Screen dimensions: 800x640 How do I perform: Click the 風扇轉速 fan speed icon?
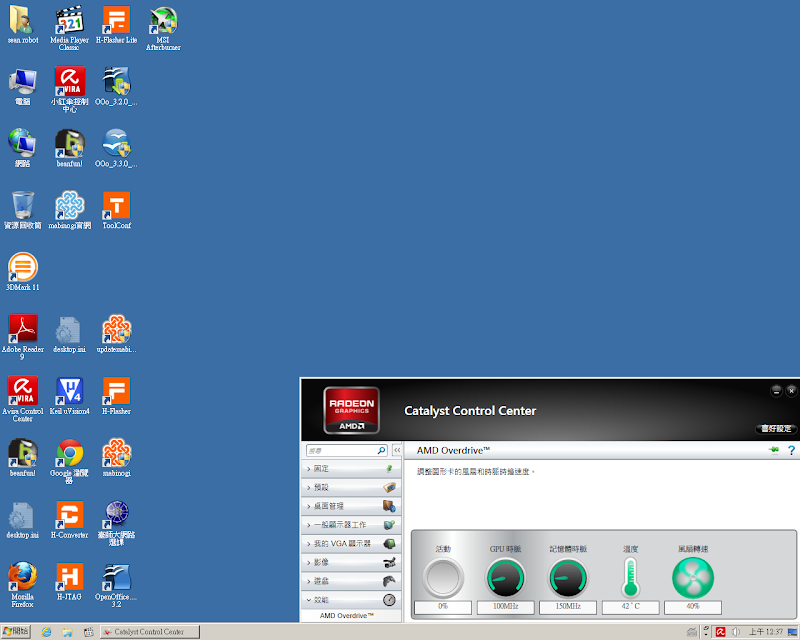click(x=693, y=578)
